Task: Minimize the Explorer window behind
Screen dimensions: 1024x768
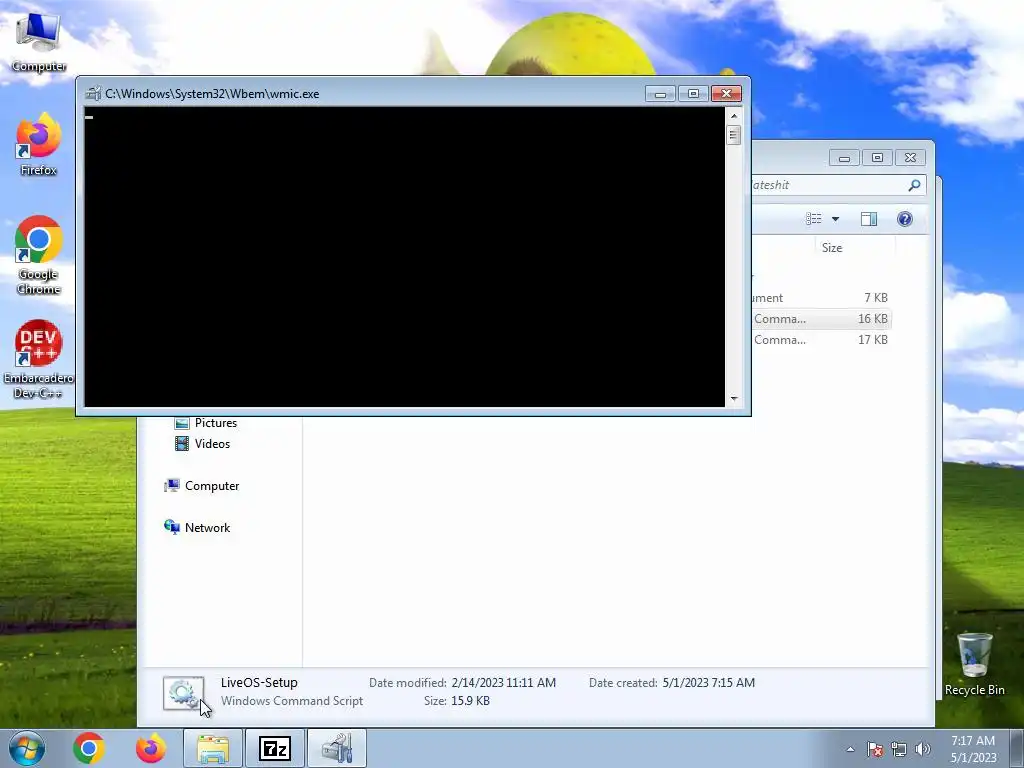Action: (x=844, y=158)
